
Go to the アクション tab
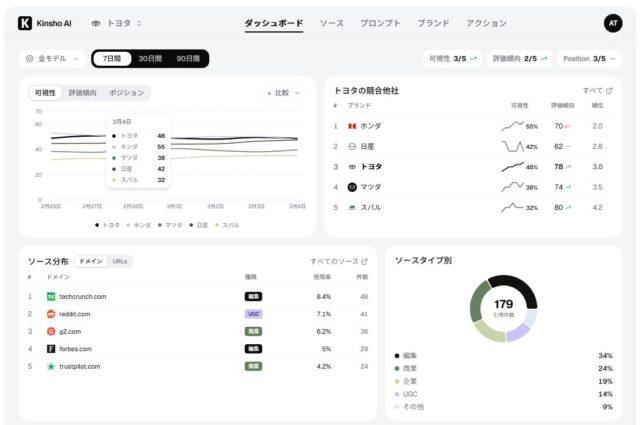pyautogui.click(x=487, y=23)
